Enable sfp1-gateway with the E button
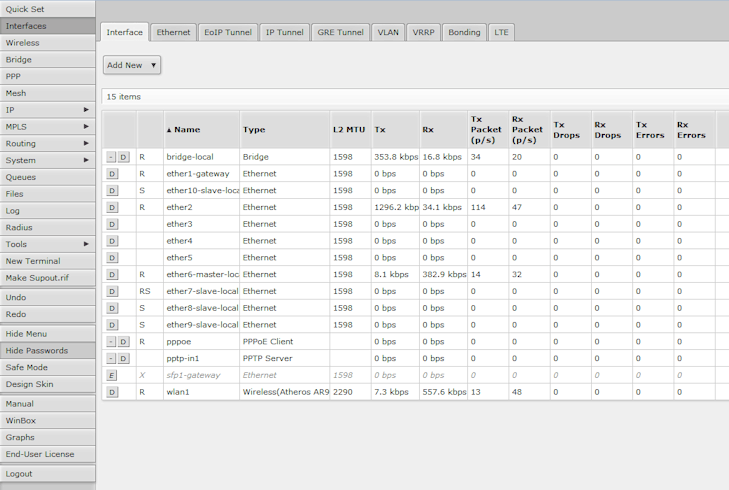Image resolution: width=729 pixels, height=490 pixels. [x=112, y=375]
